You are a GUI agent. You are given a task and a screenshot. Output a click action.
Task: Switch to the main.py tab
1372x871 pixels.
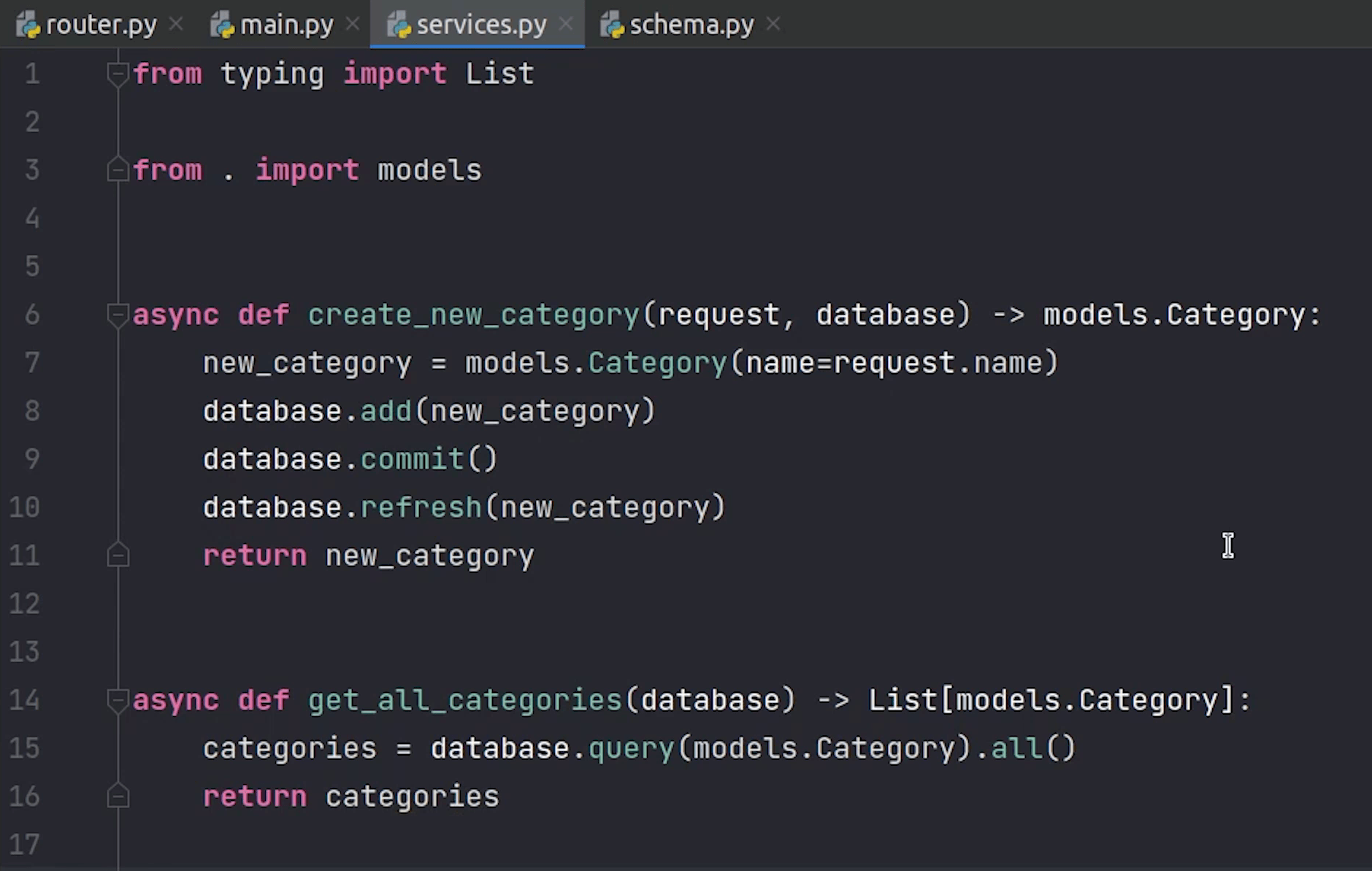tap(286, 26)
